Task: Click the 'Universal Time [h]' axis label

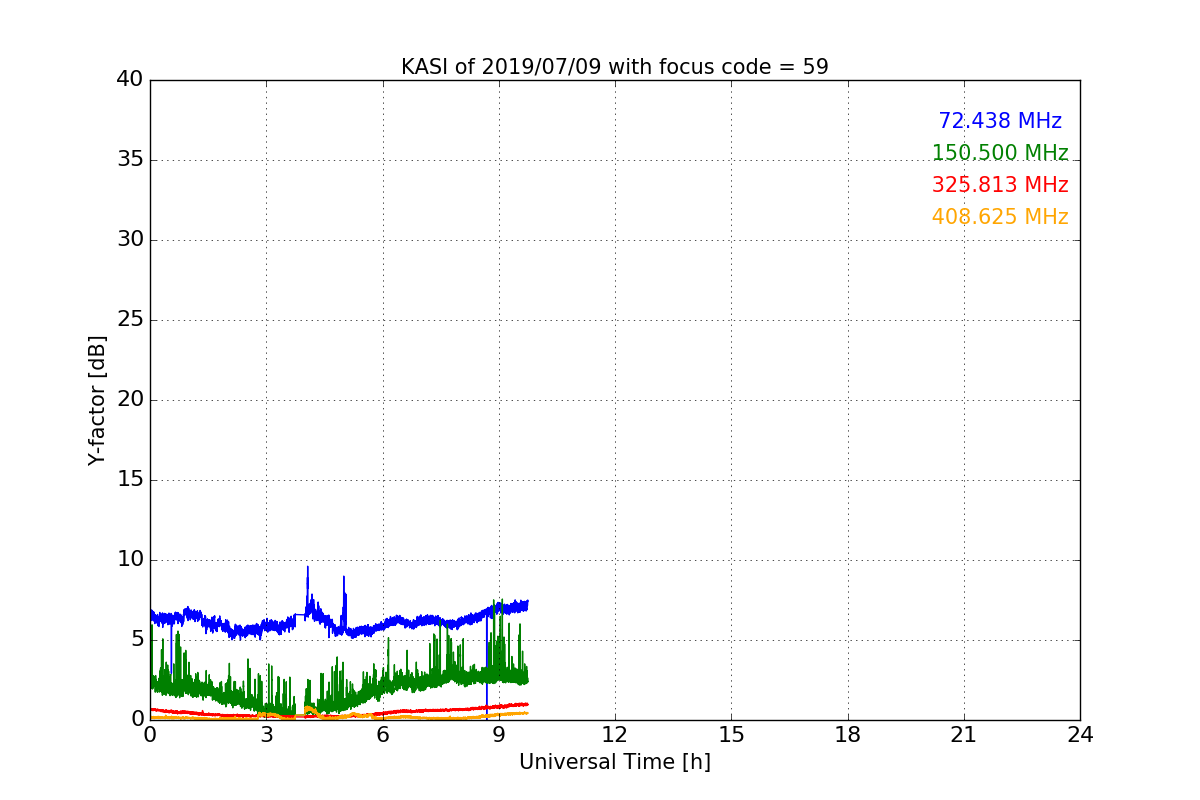Action: pyautogui.click(x=615, y=762)
